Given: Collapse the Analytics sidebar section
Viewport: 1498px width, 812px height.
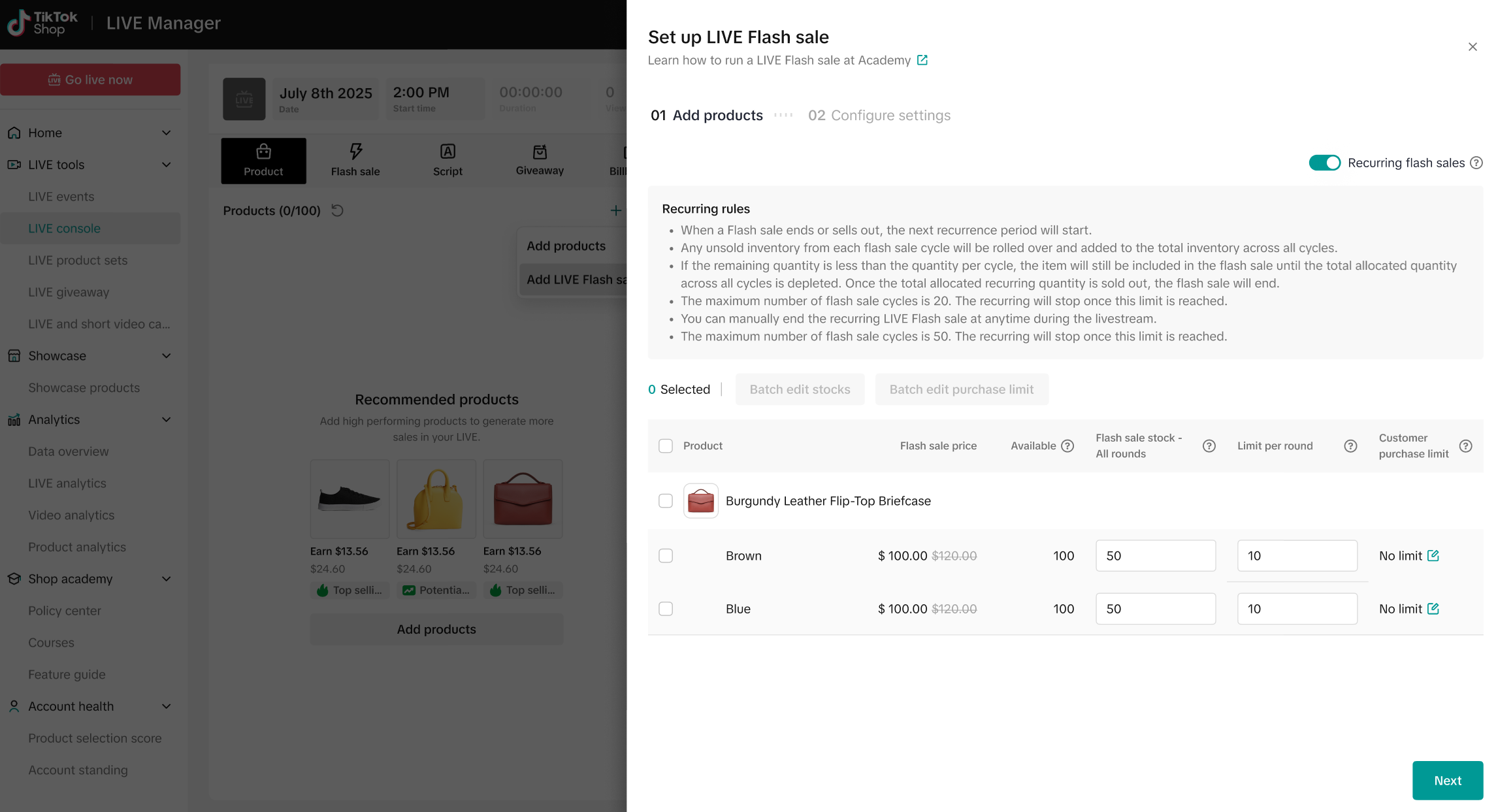Looking at the screenshot, I should pos(166,419).
